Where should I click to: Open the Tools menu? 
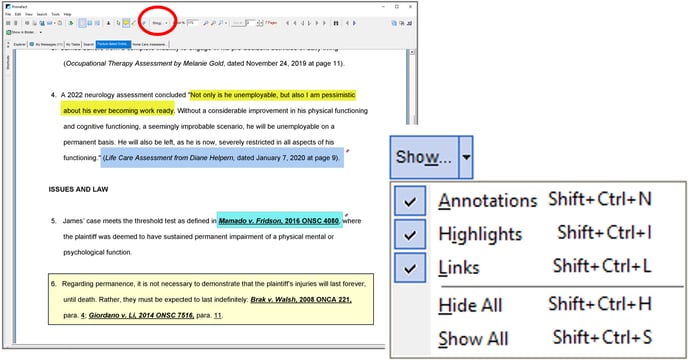click(55, 14)
